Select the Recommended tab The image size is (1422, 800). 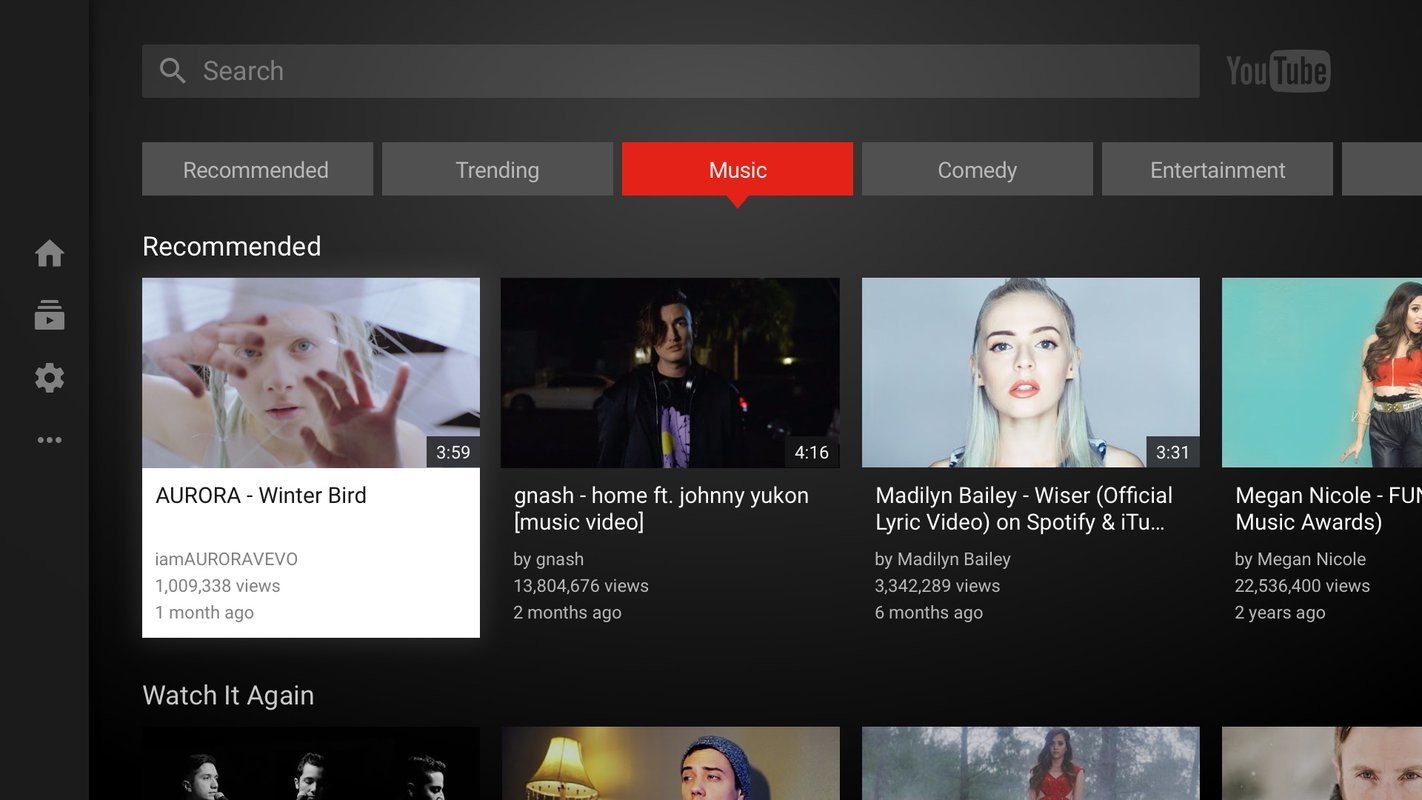coord(257,169)
